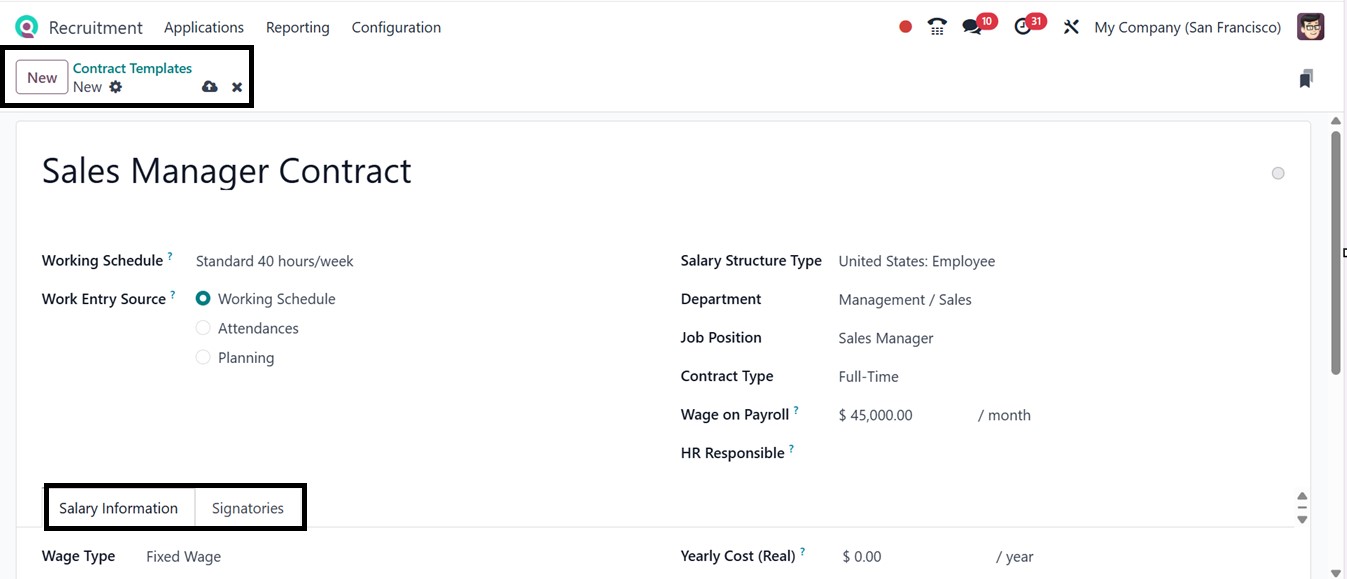The height and width of the screenshot is (579, 1347).
Task: Click the gear actions icon beside New
Action: [116, 87]
